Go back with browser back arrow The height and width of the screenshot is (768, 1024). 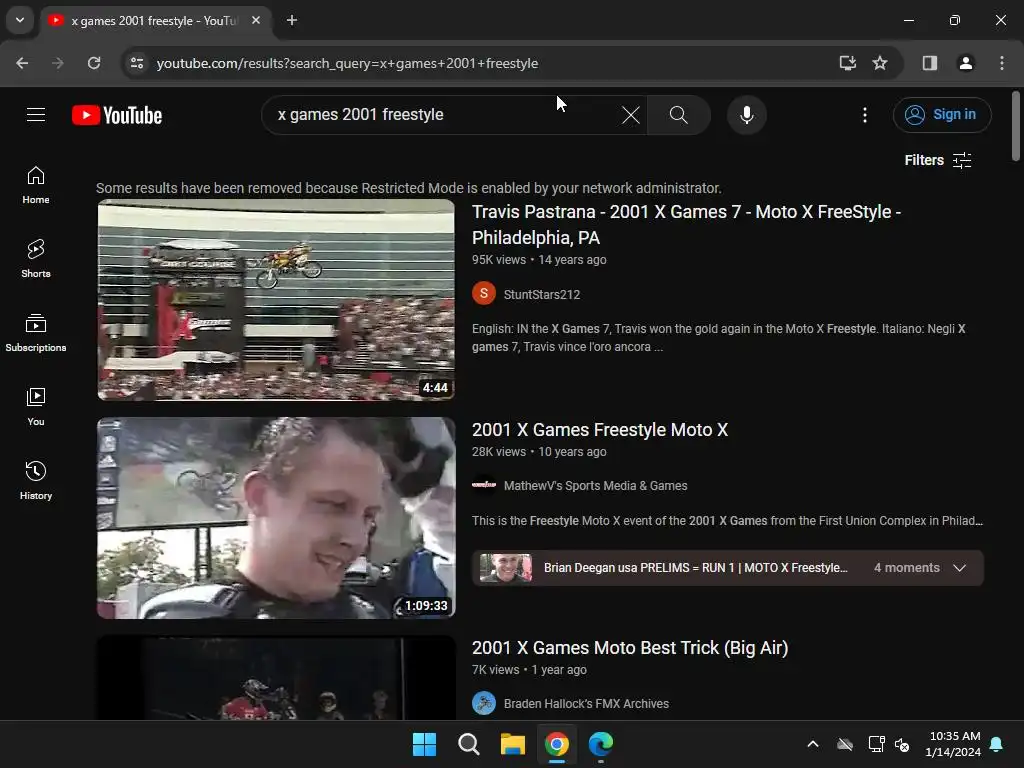pos(22,63)
